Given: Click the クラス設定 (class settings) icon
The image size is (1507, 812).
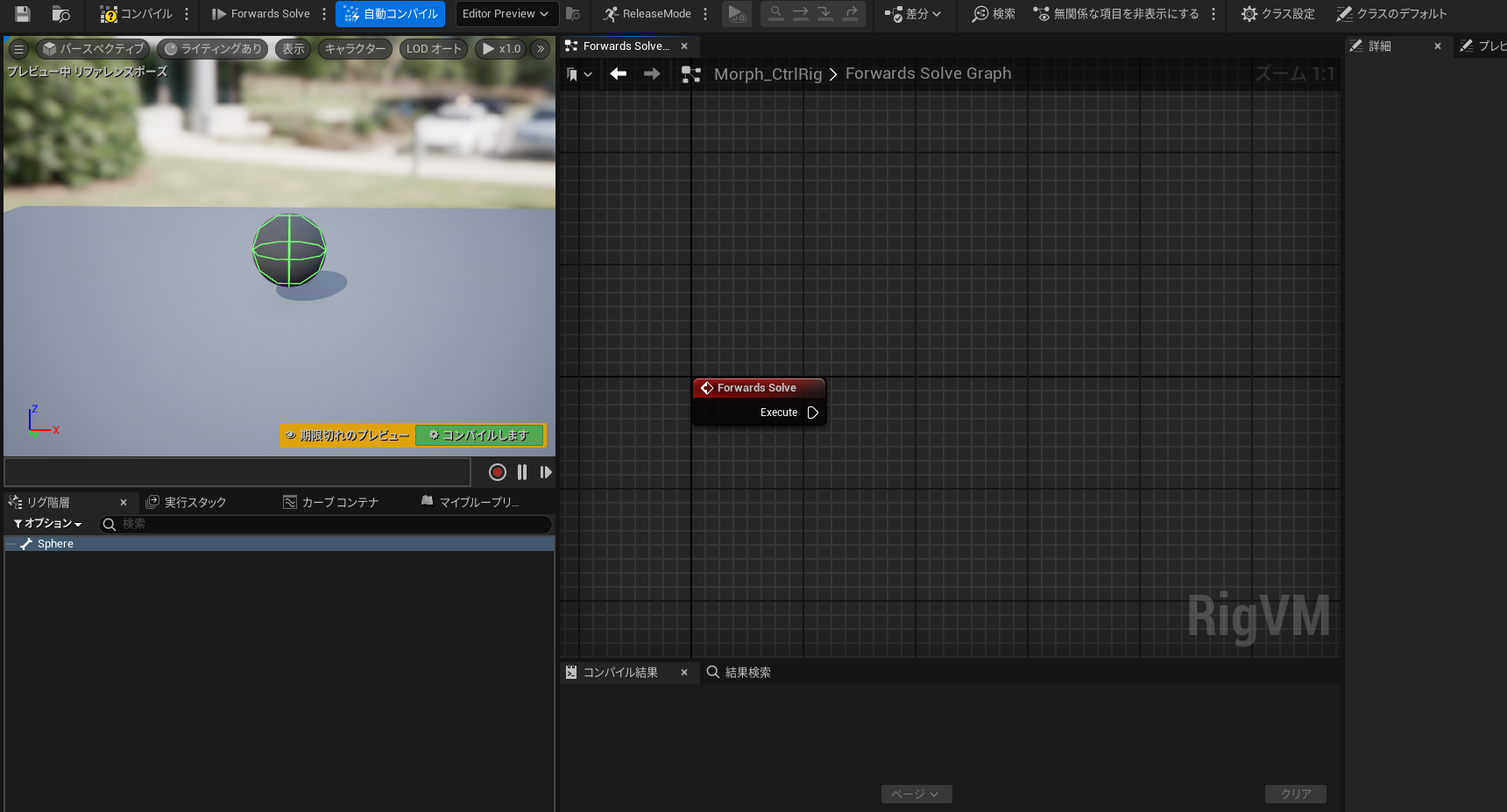Looking at the screenshot, I should 1277,14.
